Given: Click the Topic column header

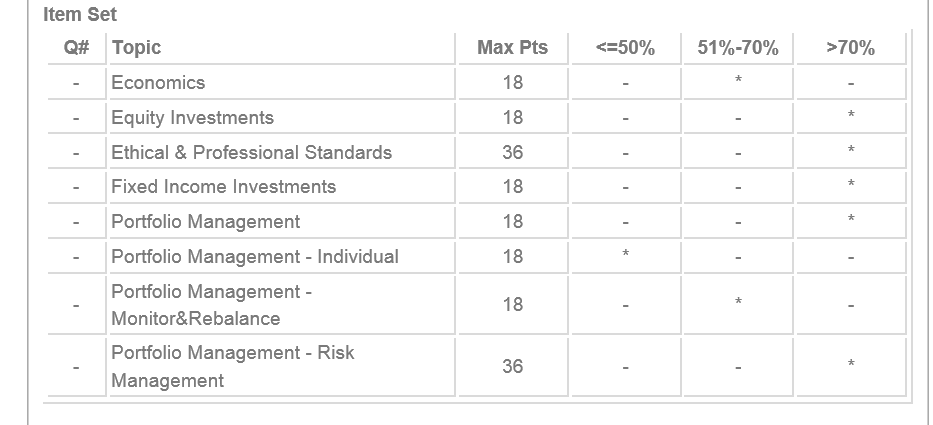Looking at the screenshot, I should pos(136,48).
